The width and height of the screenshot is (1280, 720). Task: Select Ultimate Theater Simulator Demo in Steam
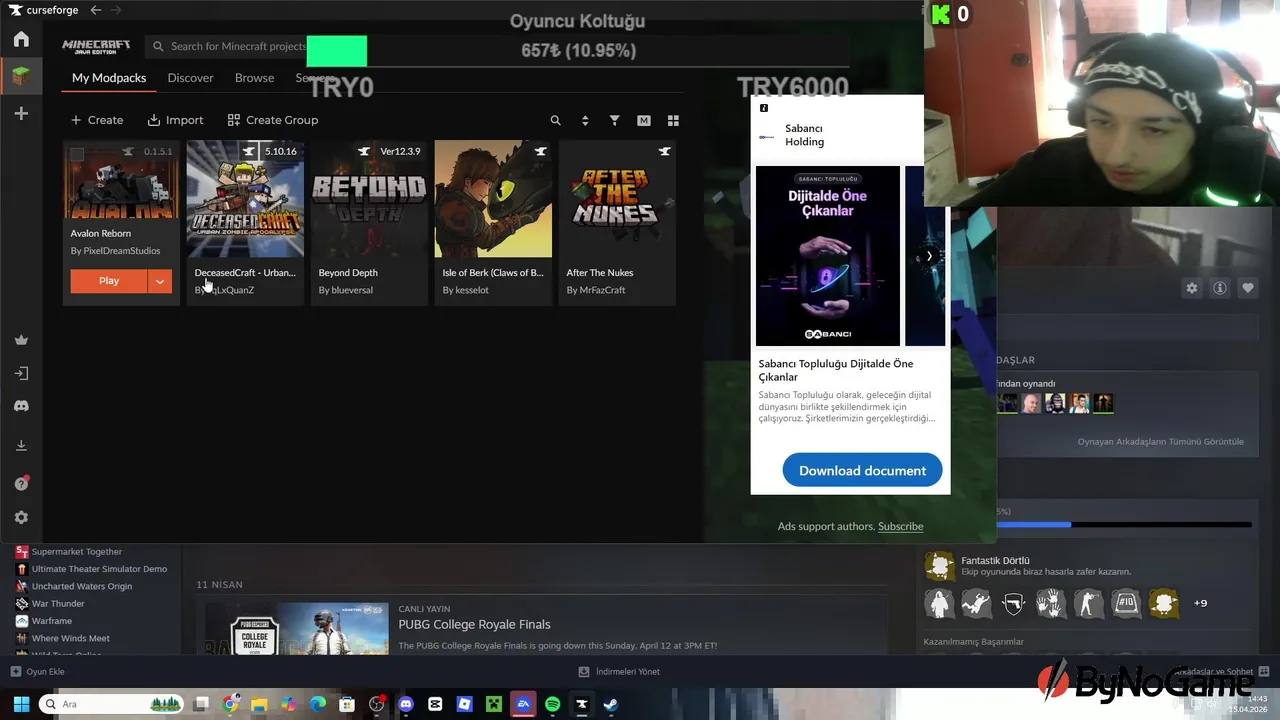[x=99, y=569]
